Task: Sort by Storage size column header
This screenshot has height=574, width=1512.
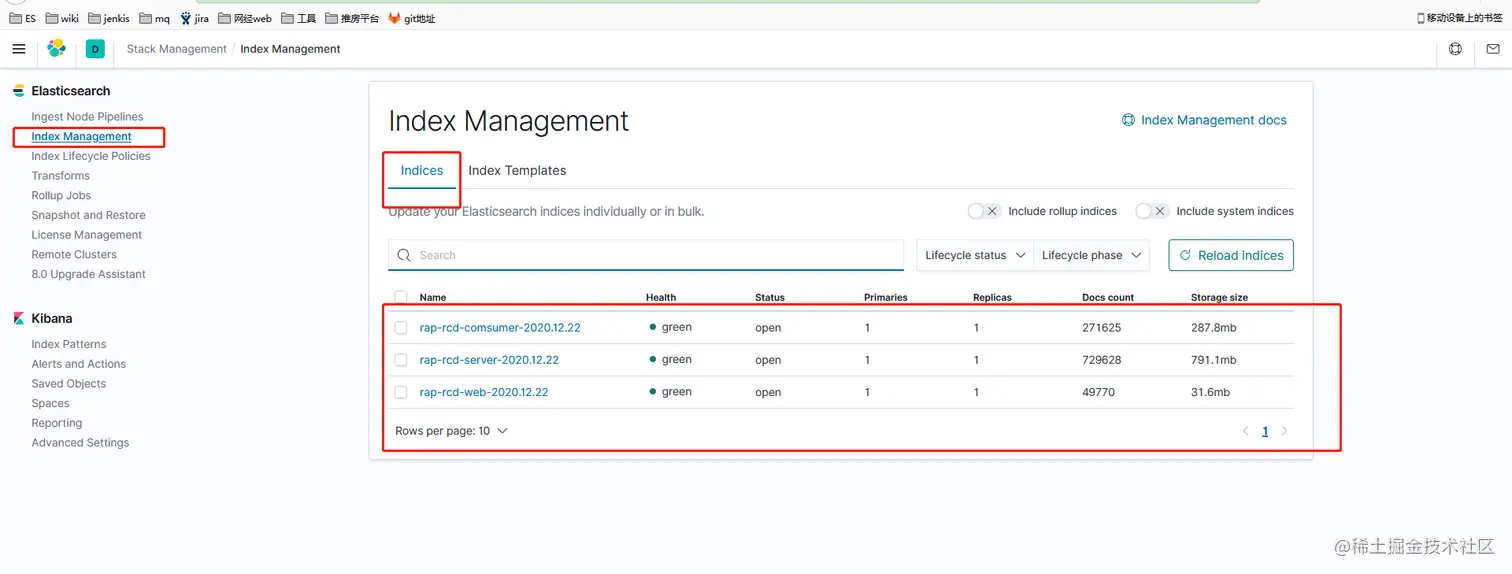Action: coord(1219,297)
